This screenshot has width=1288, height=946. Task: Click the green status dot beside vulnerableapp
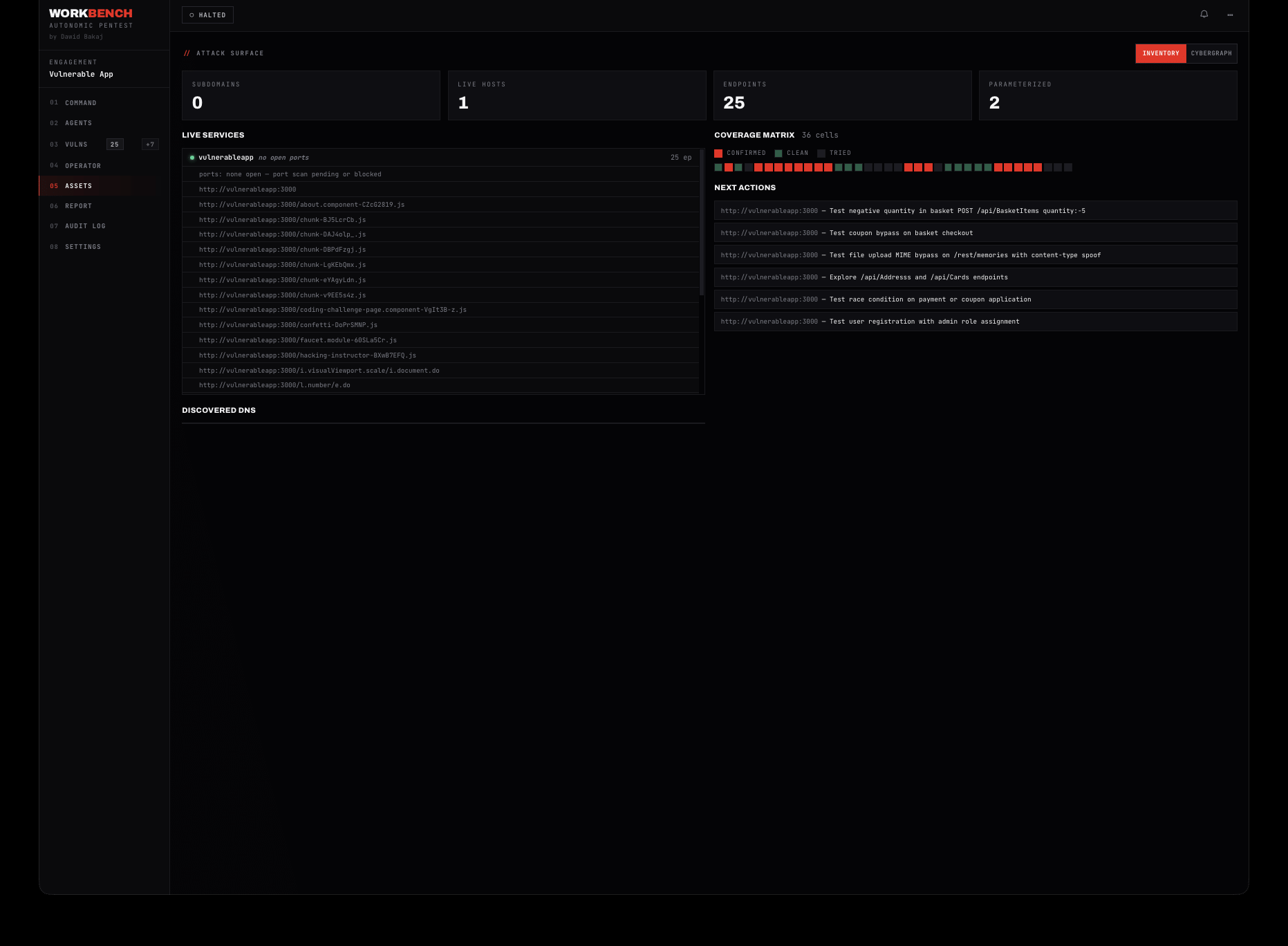[x=192, y=158]
